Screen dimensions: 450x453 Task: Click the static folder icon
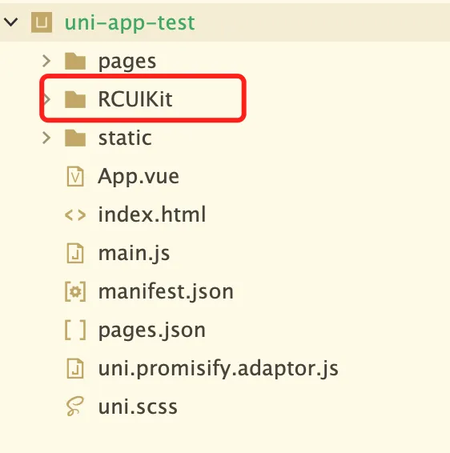click(75, 138)
